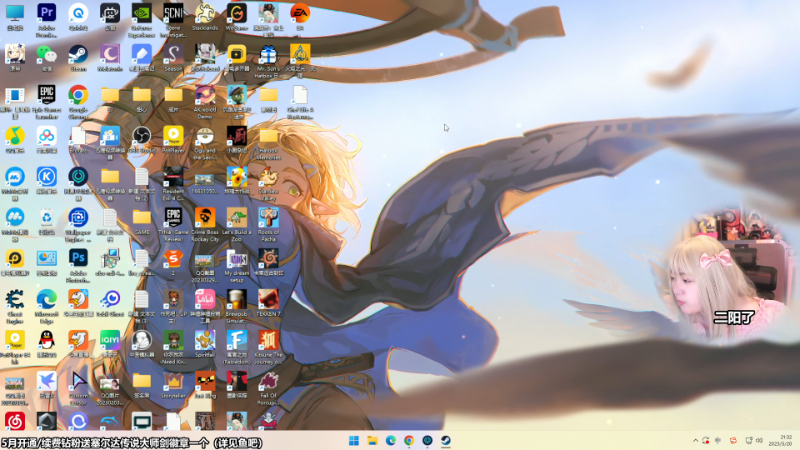Open NetEase Cloud Music shortcut
800x450 pixels.
point(15,421)
